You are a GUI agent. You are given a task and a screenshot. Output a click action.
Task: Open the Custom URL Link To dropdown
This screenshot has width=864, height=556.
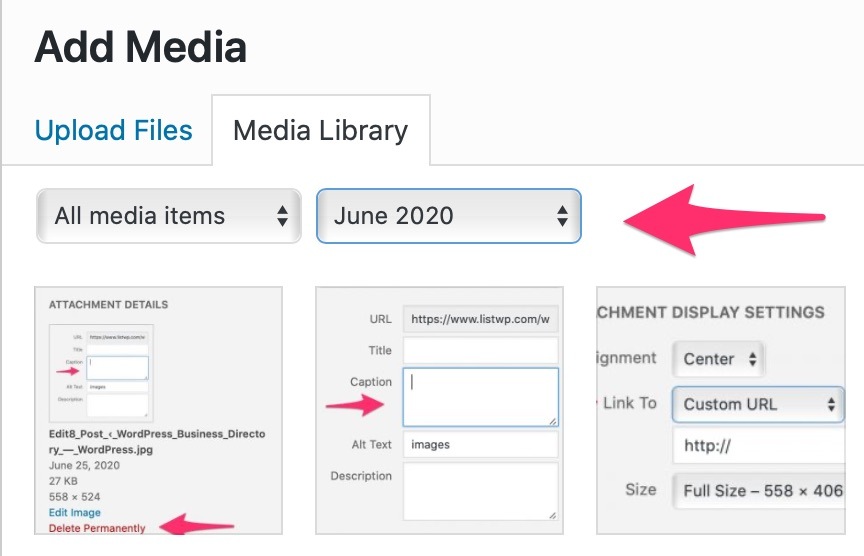[758, 404]
